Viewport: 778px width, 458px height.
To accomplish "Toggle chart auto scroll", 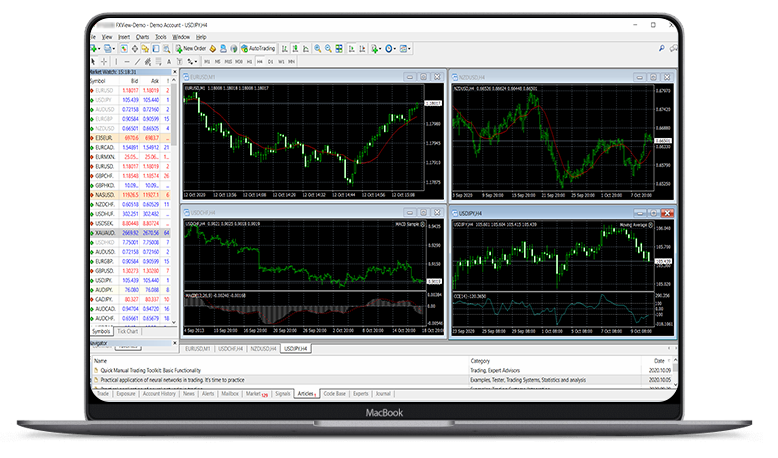I will click(351, 49).
